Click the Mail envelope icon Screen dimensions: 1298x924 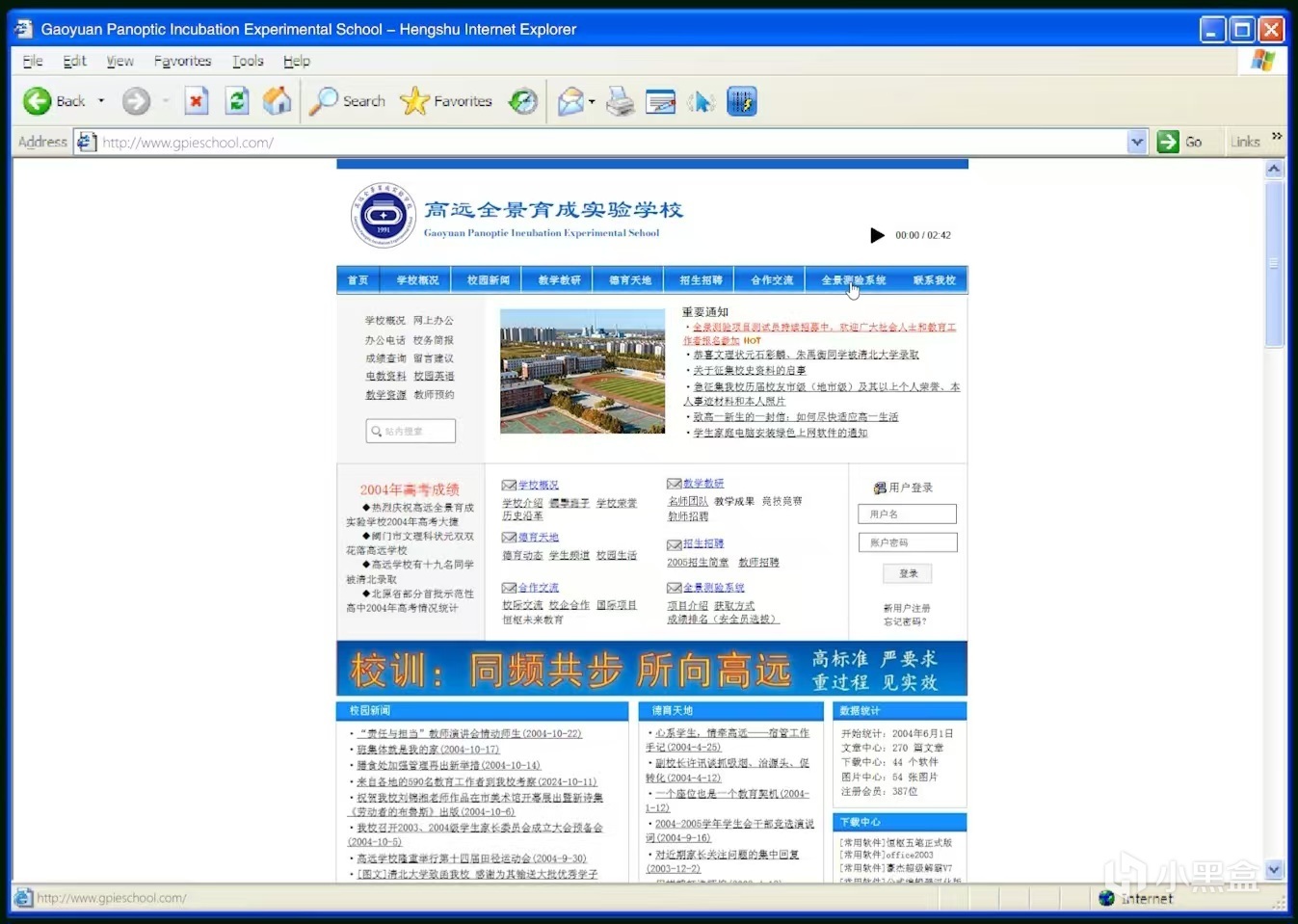pos(570,101)
